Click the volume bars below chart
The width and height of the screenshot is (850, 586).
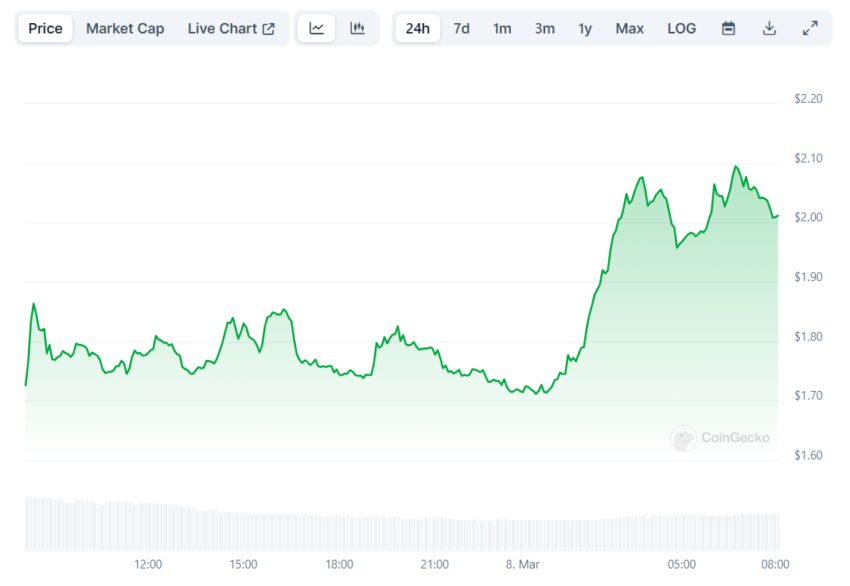coord(400,530)
